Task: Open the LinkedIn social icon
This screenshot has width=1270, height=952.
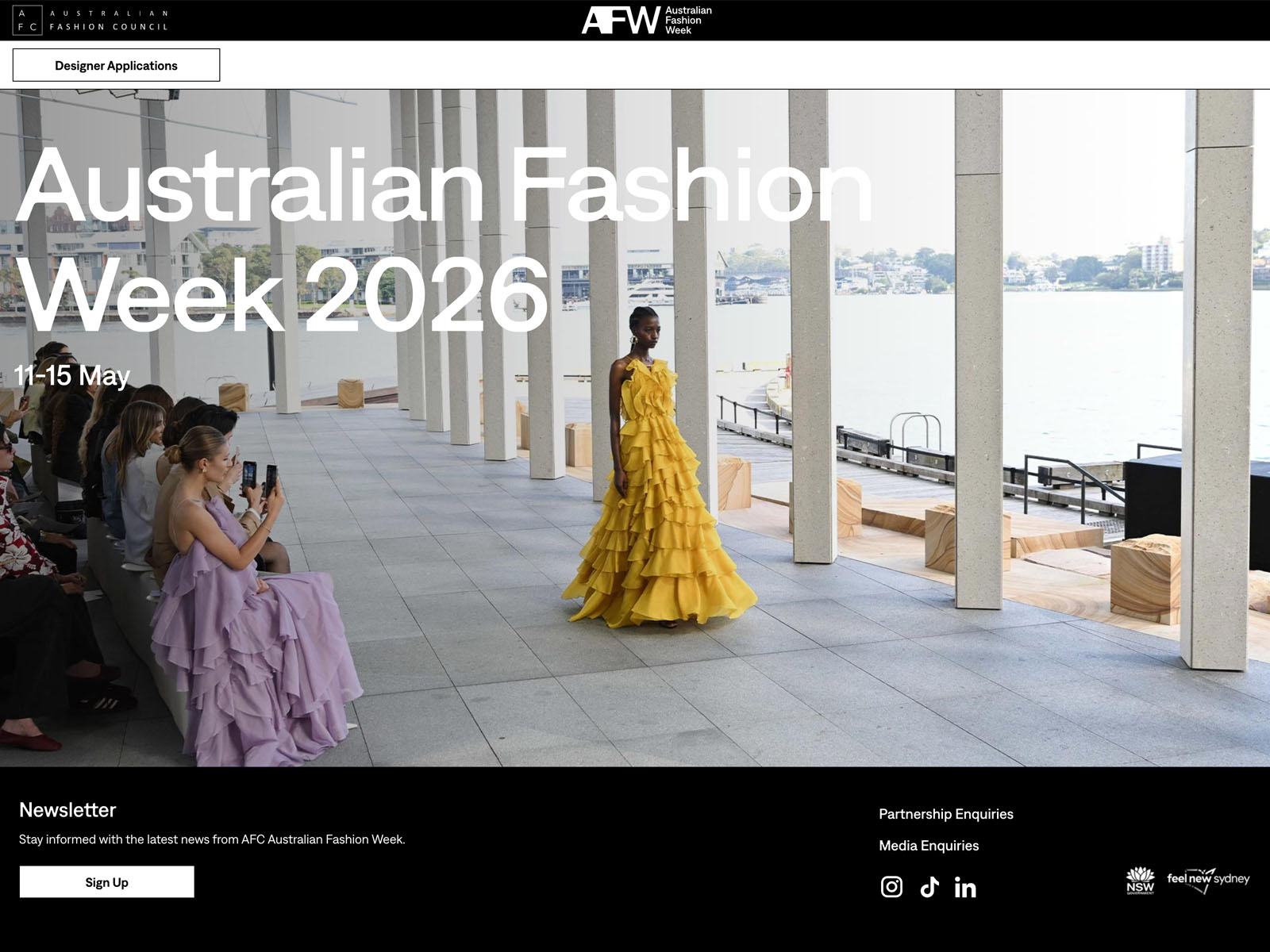Action: (x=965, y=887)
